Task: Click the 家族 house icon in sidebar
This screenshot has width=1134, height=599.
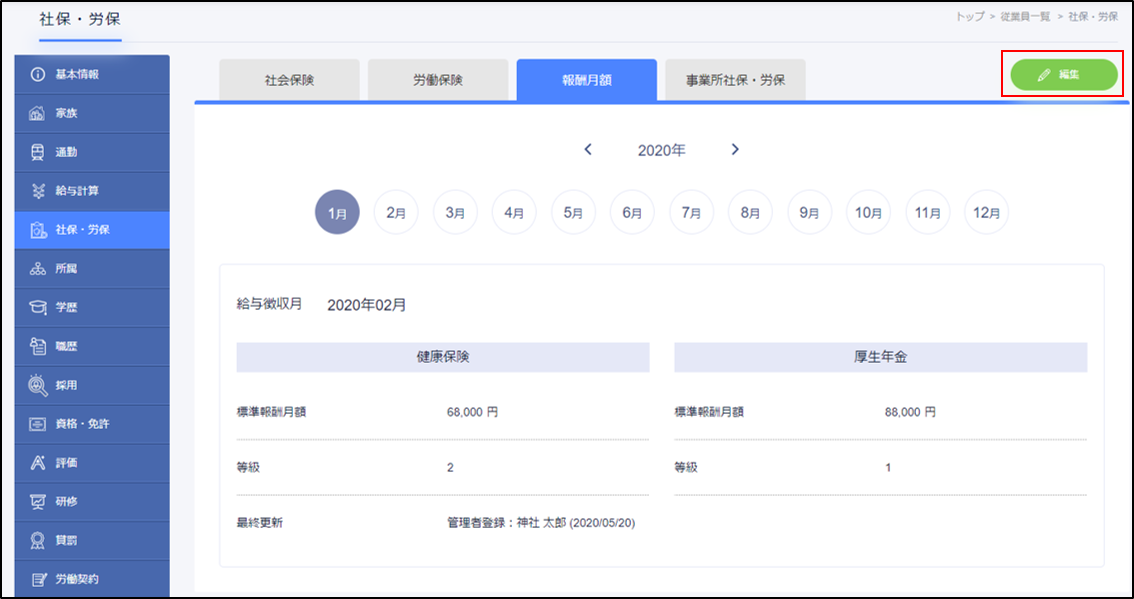Action: pyautogui.click(x=38, y=113)
